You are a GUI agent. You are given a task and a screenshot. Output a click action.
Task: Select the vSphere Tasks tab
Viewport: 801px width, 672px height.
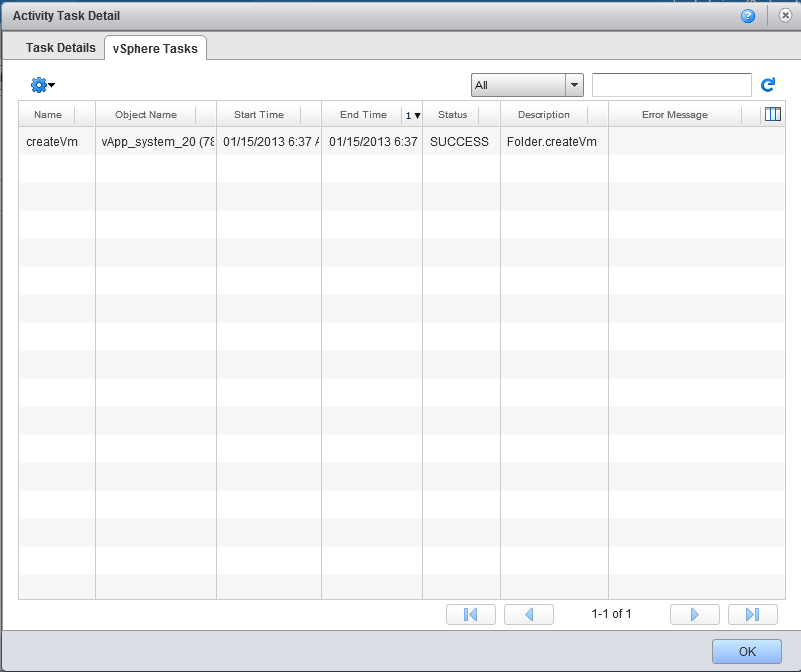pos(155,49)
